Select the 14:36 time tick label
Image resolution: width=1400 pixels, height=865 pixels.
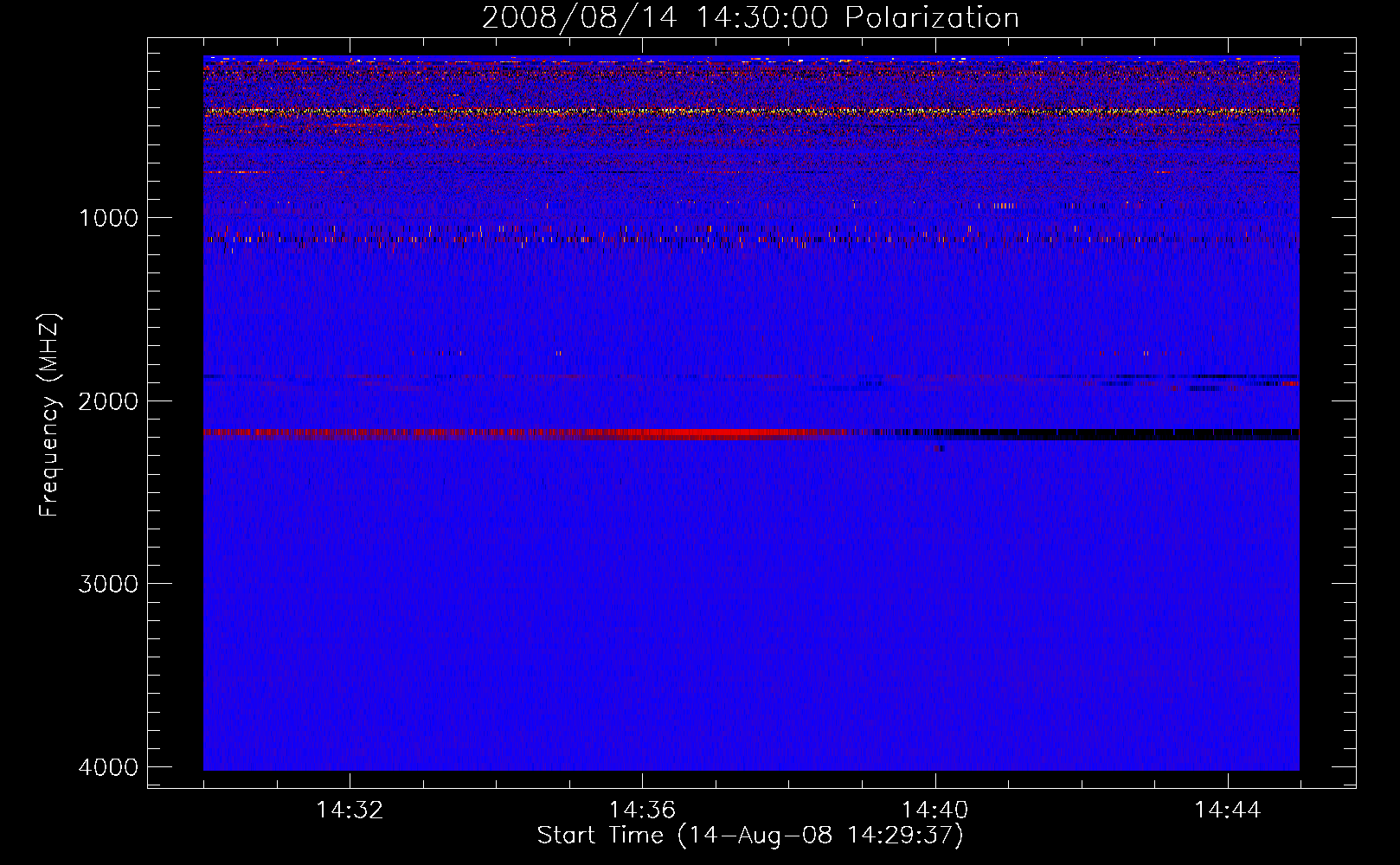pyautogui.click(x=642, y=811)
